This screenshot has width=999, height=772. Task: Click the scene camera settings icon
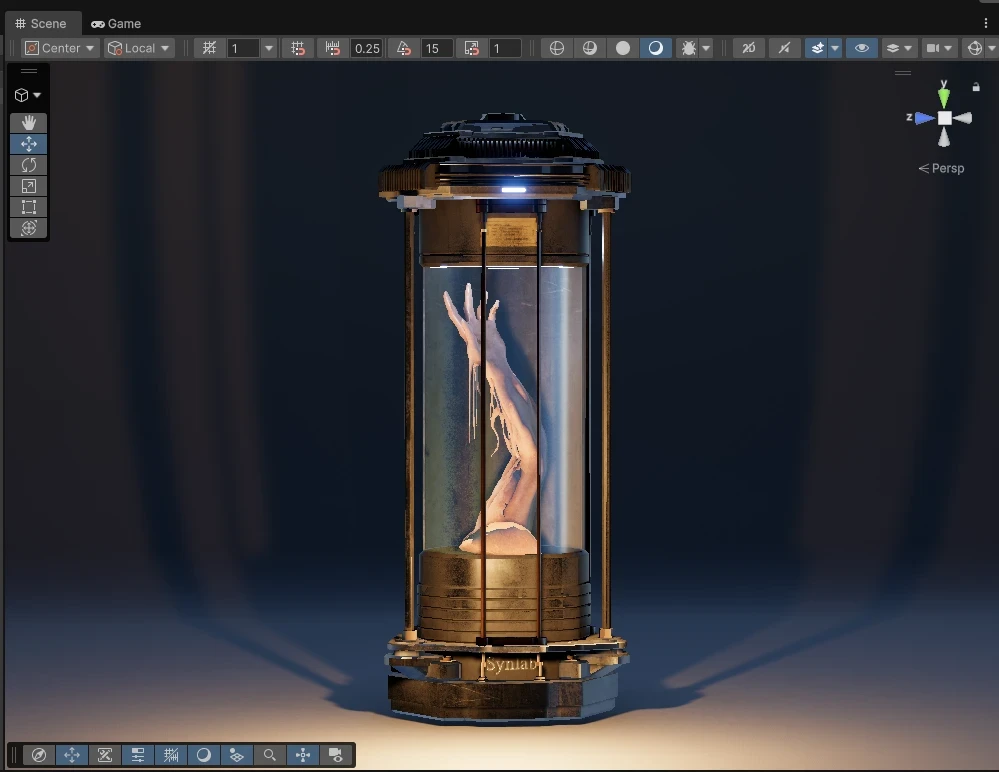click(x=934, y=47)
